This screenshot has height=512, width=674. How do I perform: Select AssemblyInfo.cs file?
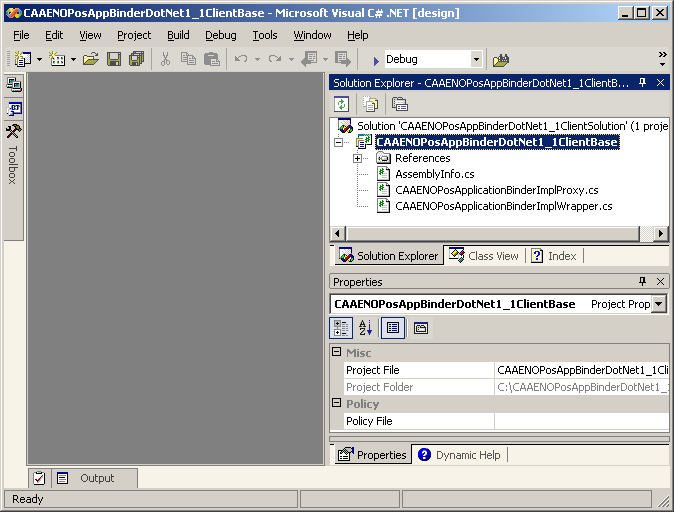point(435,174)
